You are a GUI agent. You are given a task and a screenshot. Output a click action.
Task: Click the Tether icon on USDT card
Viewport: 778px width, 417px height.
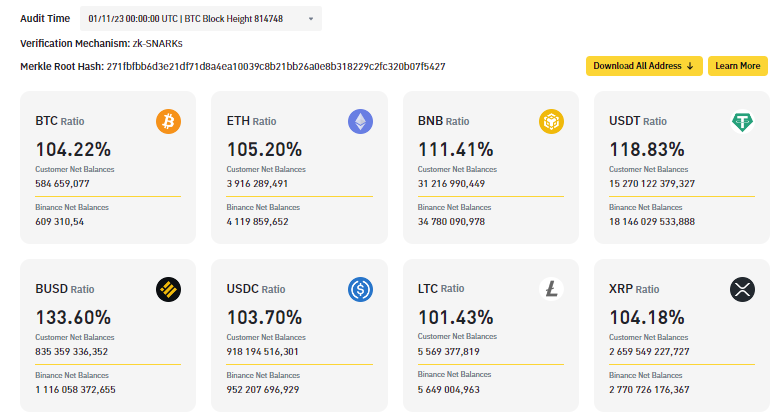pyautogui.click(x=742, y=122)
